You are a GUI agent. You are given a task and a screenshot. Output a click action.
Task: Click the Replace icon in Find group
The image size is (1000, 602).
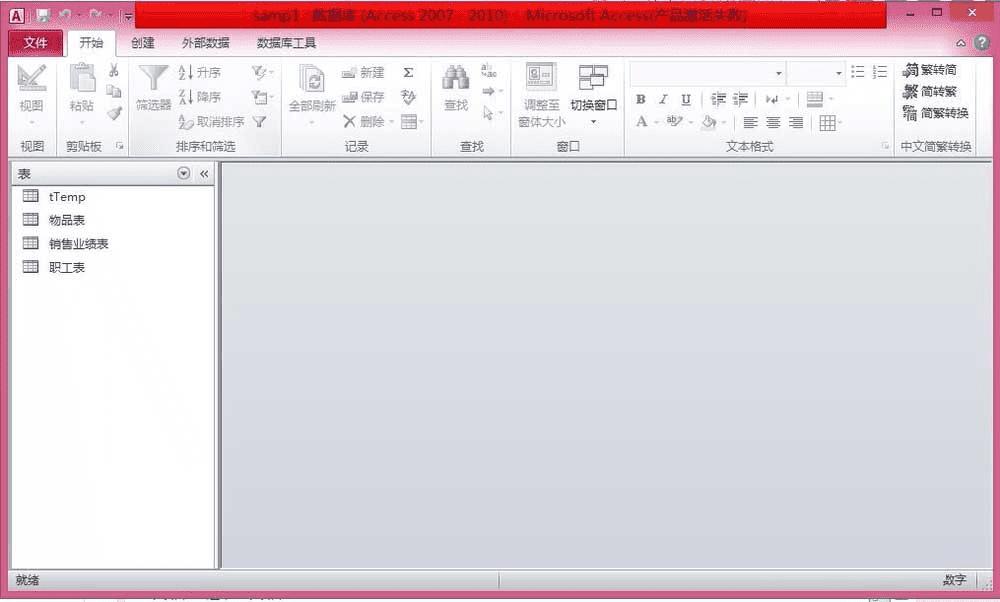[489, 70]
